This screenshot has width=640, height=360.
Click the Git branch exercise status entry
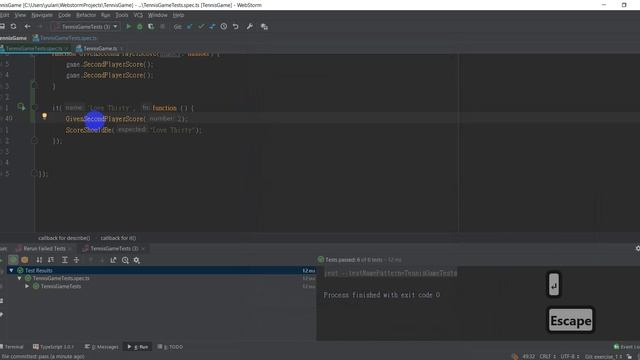click(x=604, y=356)
